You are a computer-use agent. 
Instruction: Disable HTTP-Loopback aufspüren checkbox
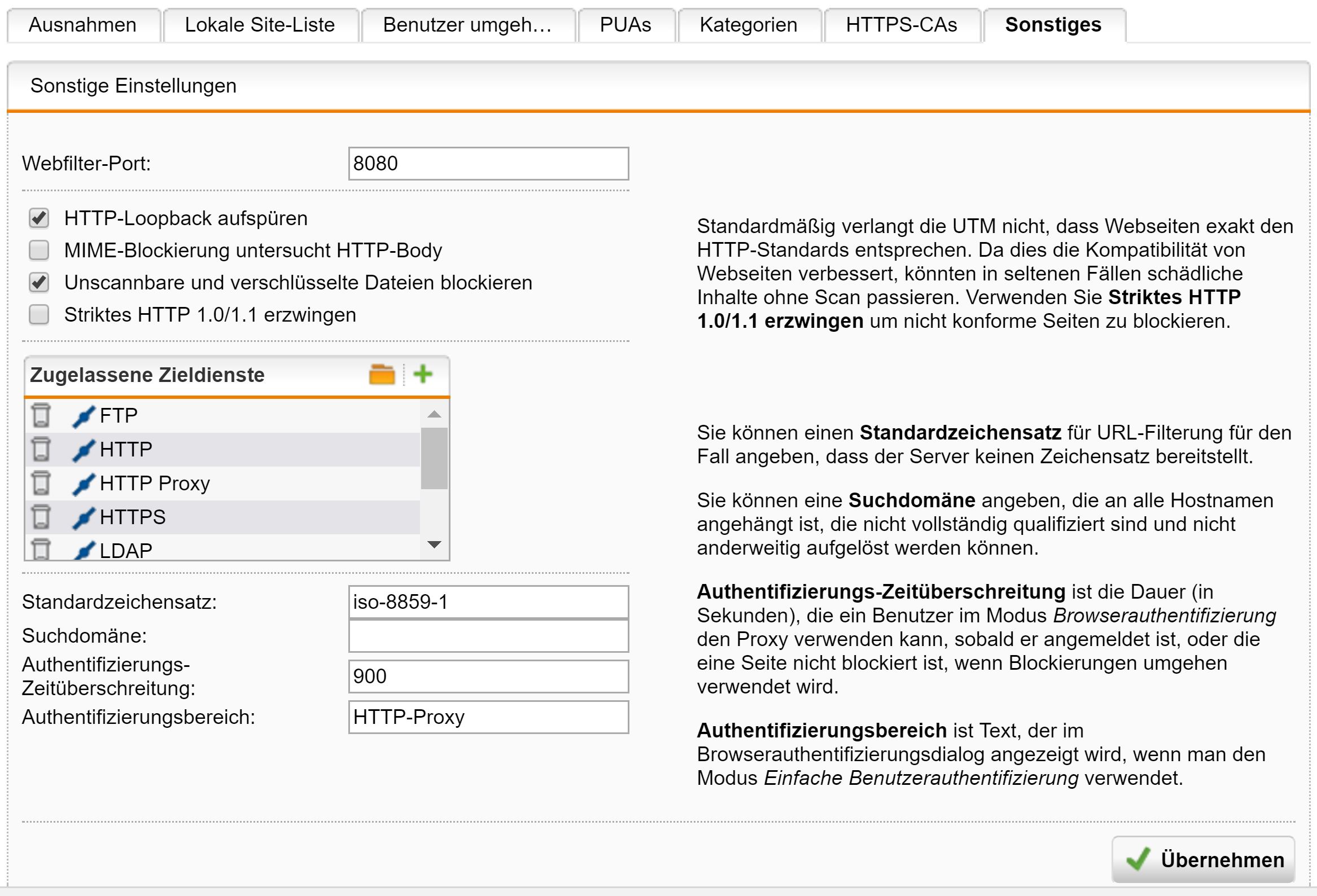39,218
